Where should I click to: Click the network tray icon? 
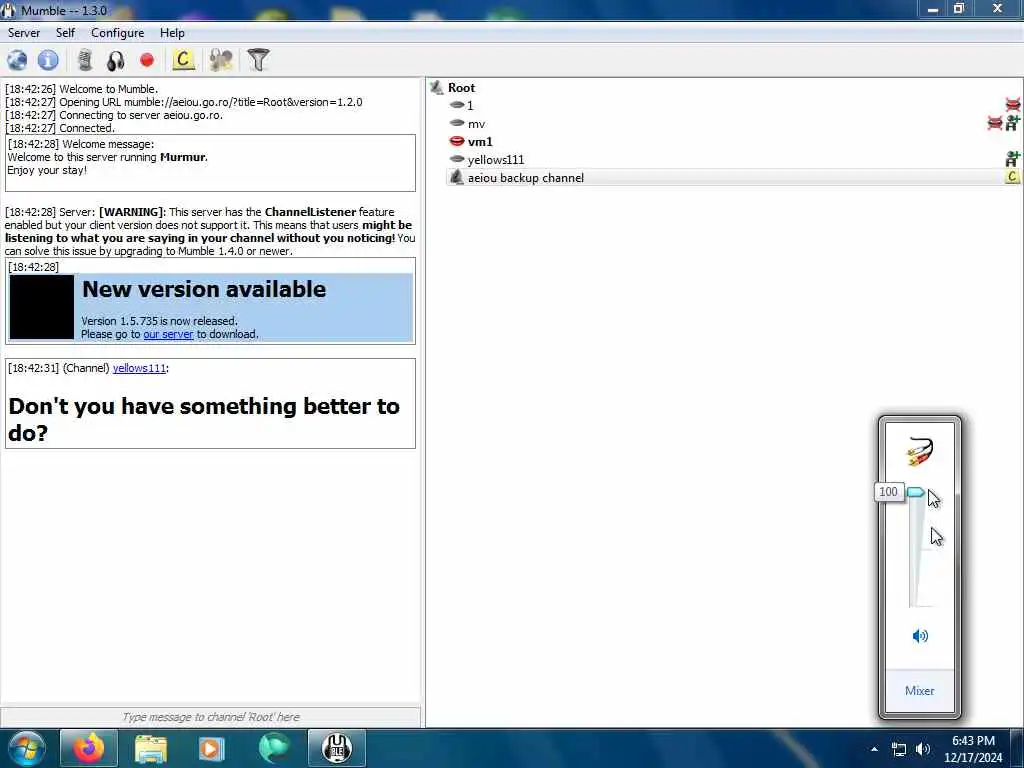point(899,749)
